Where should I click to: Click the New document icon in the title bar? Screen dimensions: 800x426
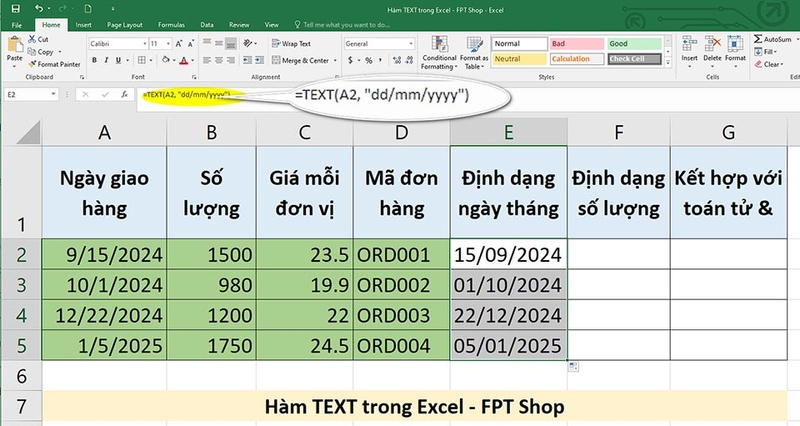tap(88, 9)
